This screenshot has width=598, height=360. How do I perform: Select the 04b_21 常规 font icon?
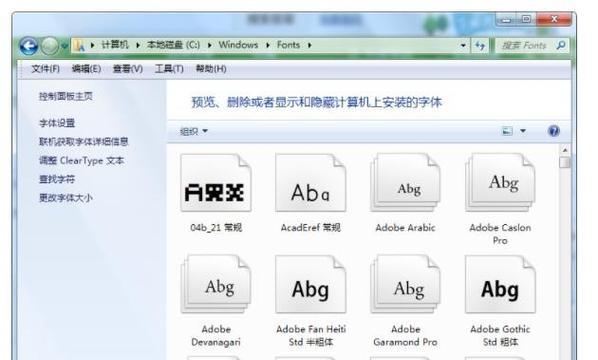[x=216, y=183]
